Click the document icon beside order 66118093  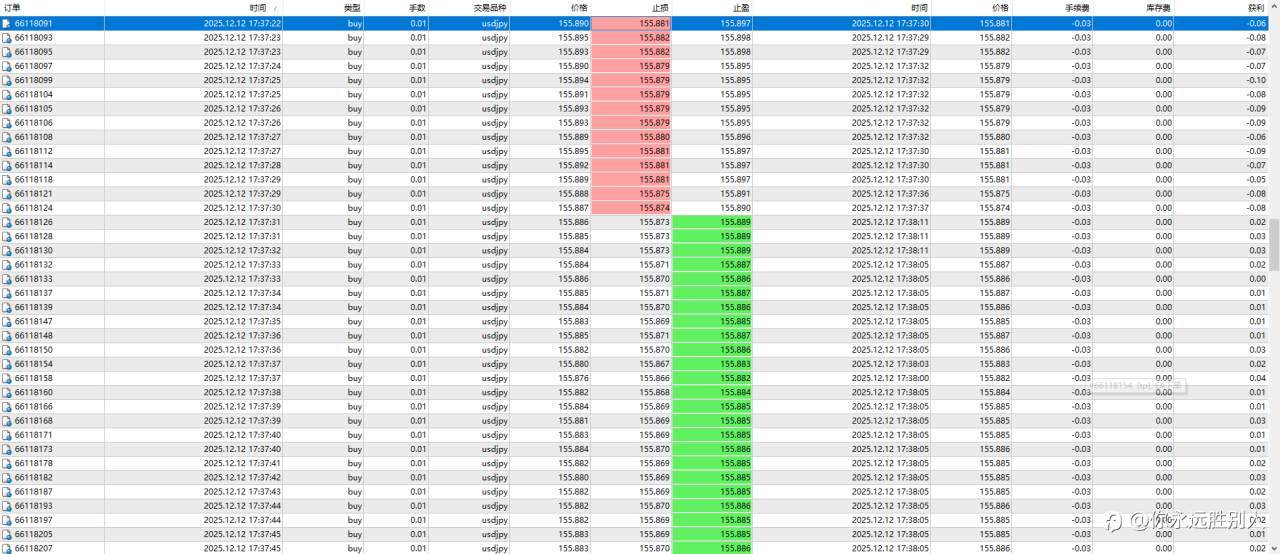point(6,37)
